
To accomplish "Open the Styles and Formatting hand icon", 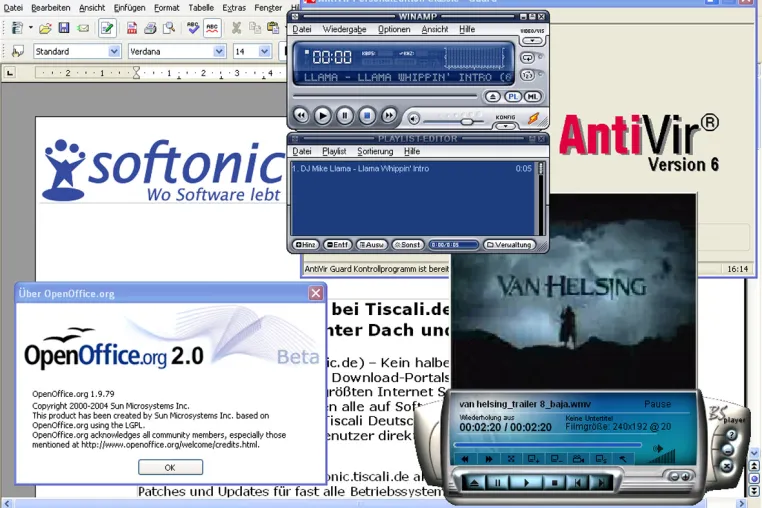I will click(x=17, y=51).
